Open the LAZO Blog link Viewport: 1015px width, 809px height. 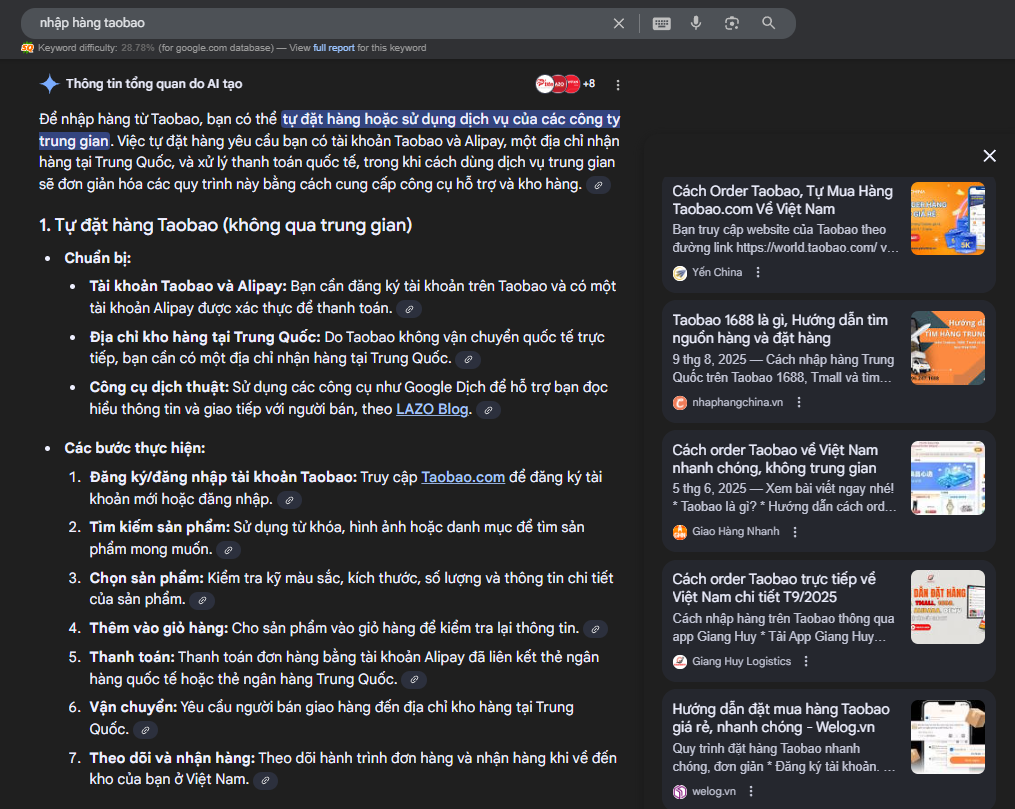pyautogui.click(x=432, y=408)
